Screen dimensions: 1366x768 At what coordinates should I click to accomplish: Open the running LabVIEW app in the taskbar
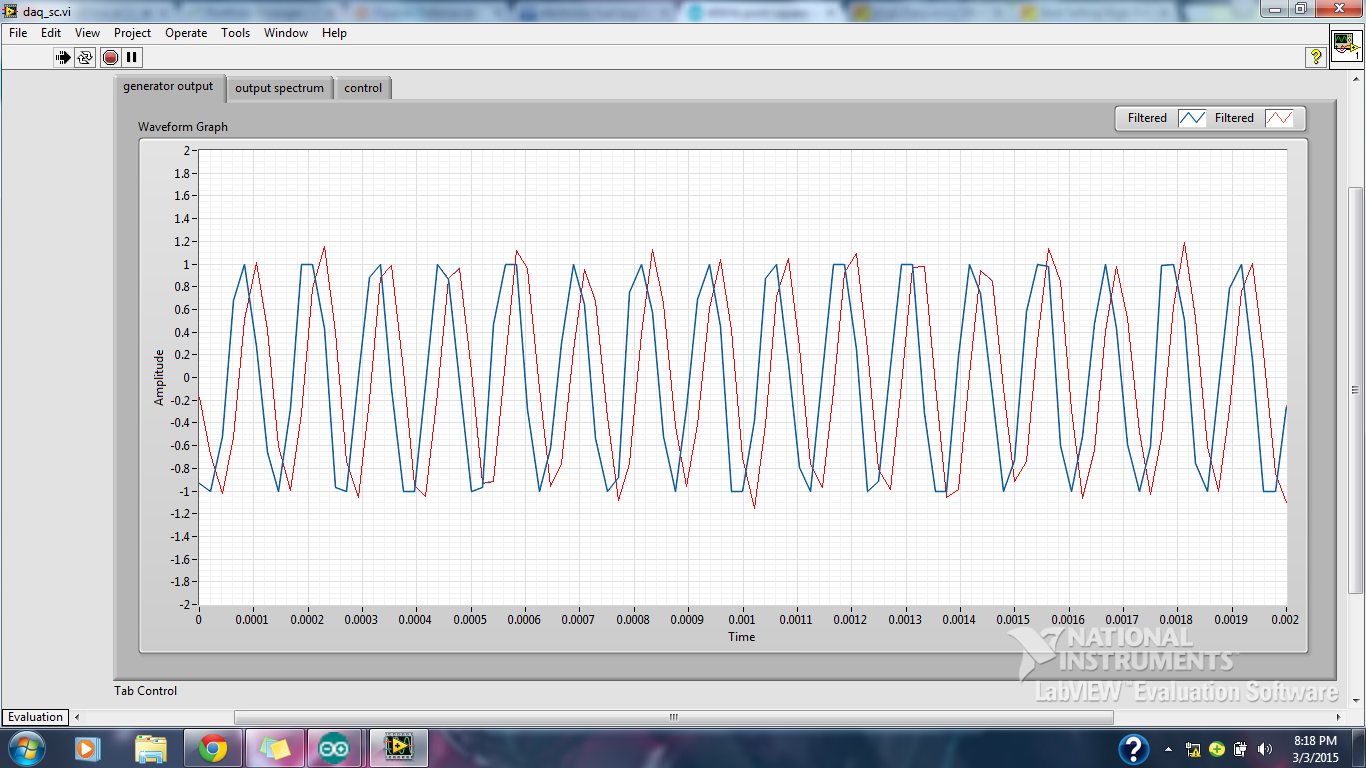[397, 748]
